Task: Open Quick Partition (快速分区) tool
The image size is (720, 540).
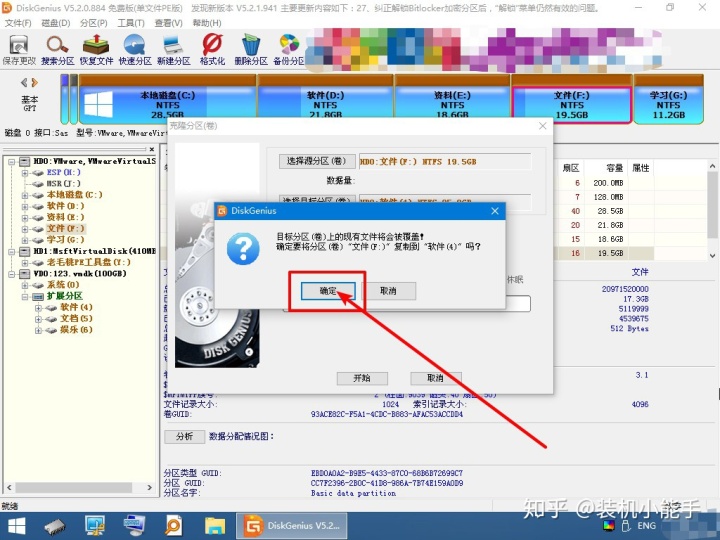Action: click(x=135, y=50)
